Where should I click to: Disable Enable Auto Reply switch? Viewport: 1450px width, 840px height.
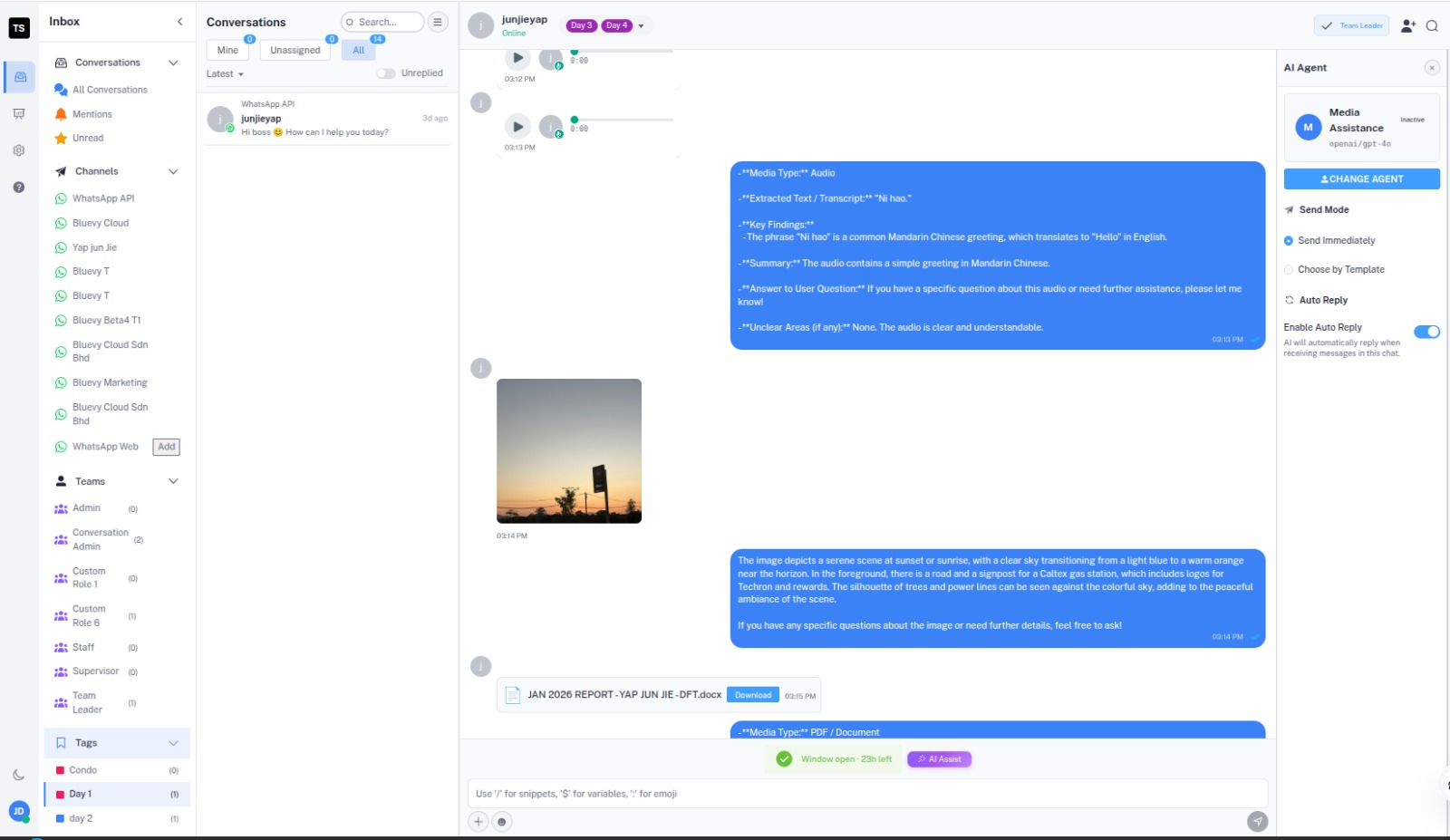tap(1426, 332)
